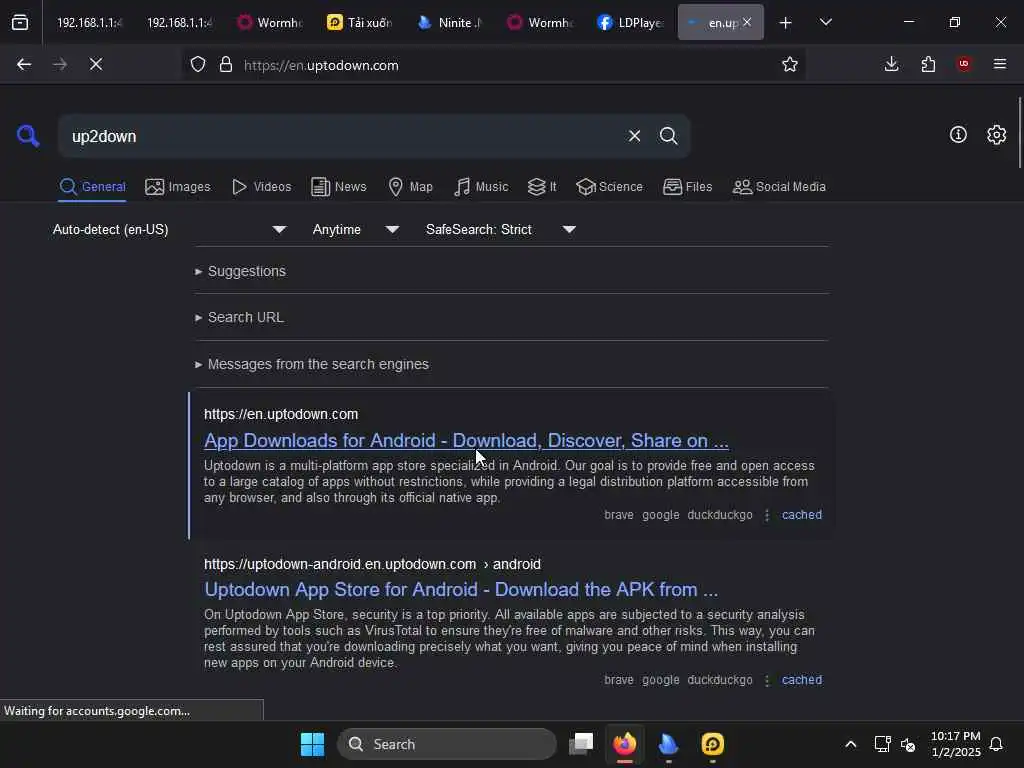Clear the up2down search query

[634, 136]
